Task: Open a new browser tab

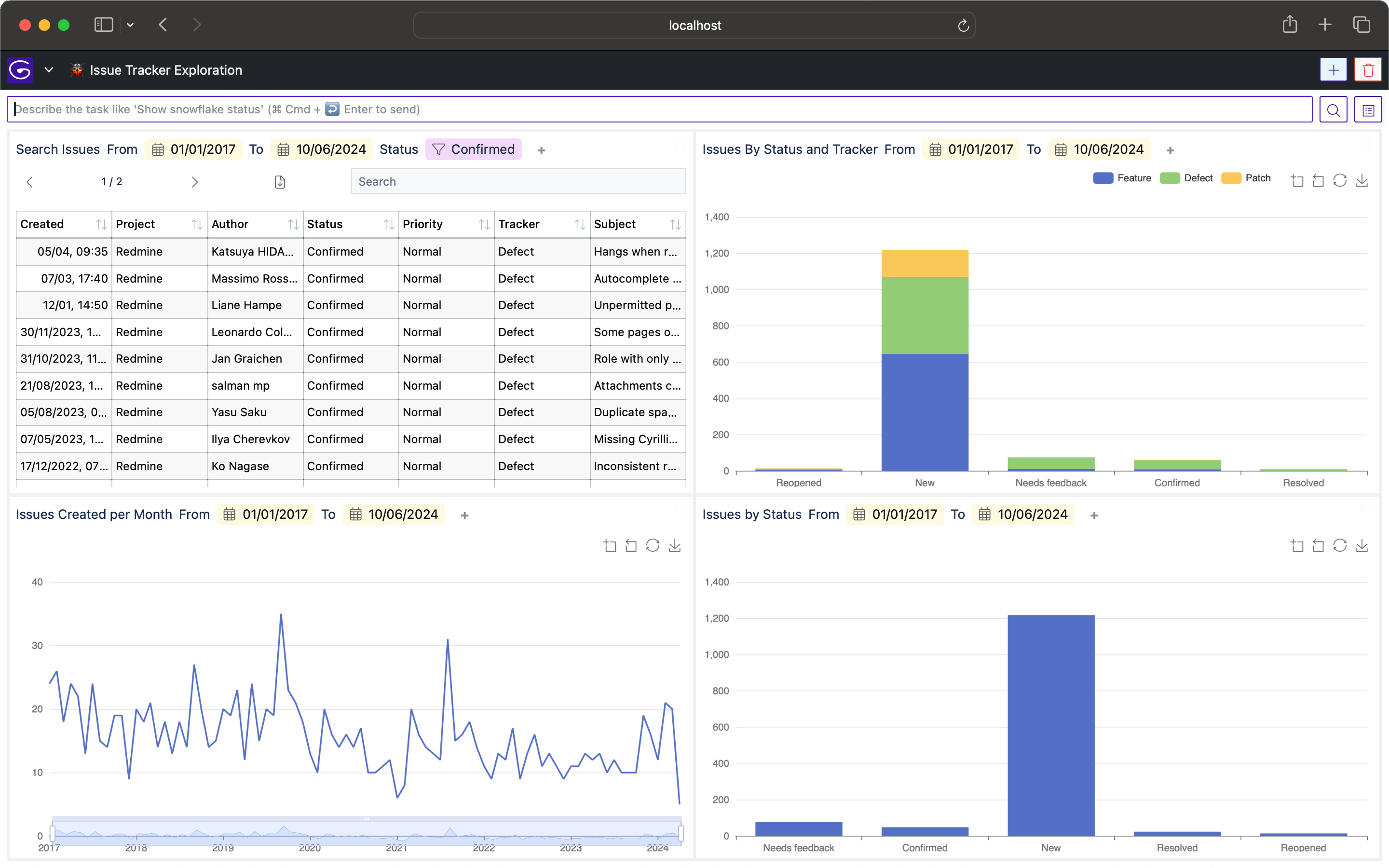Action: click(x=1325, y=24)
